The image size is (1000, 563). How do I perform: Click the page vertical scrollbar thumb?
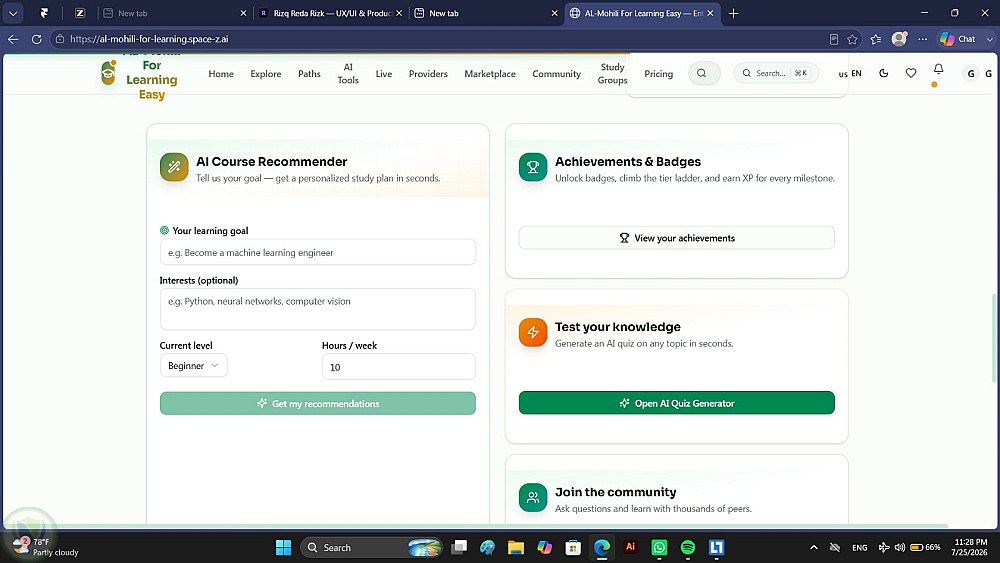[x=994, y=338]
